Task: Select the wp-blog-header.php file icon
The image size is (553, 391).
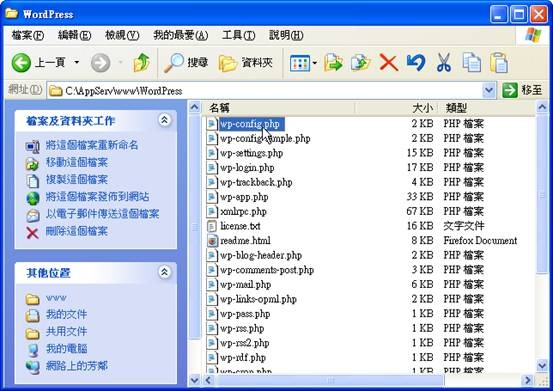Action: pos(212,256)
